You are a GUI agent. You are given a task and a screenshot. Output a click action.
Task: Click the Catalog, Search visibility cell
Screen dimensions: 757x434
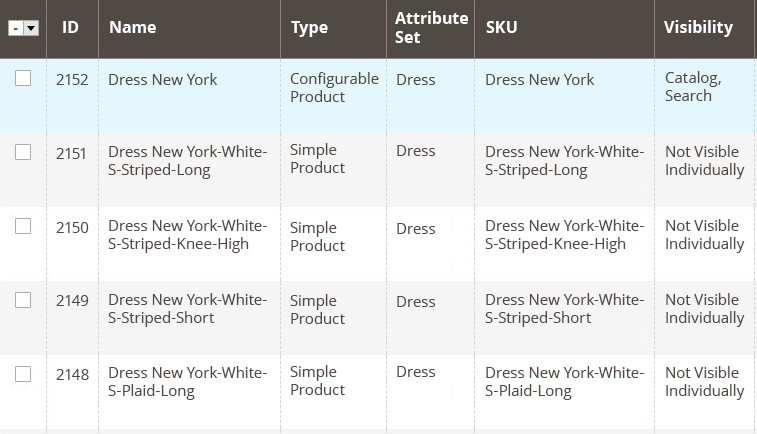693,87
